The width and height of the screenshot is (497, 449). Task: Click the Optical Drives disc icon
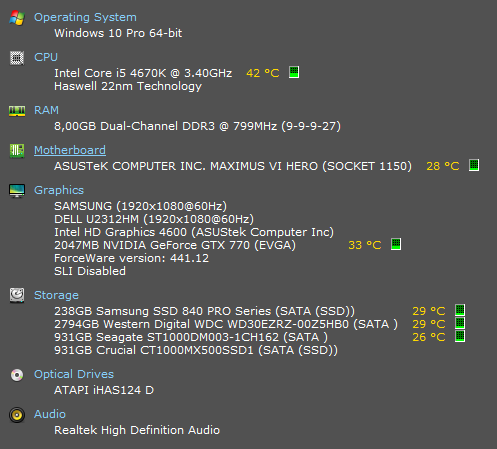pos(17,375)
